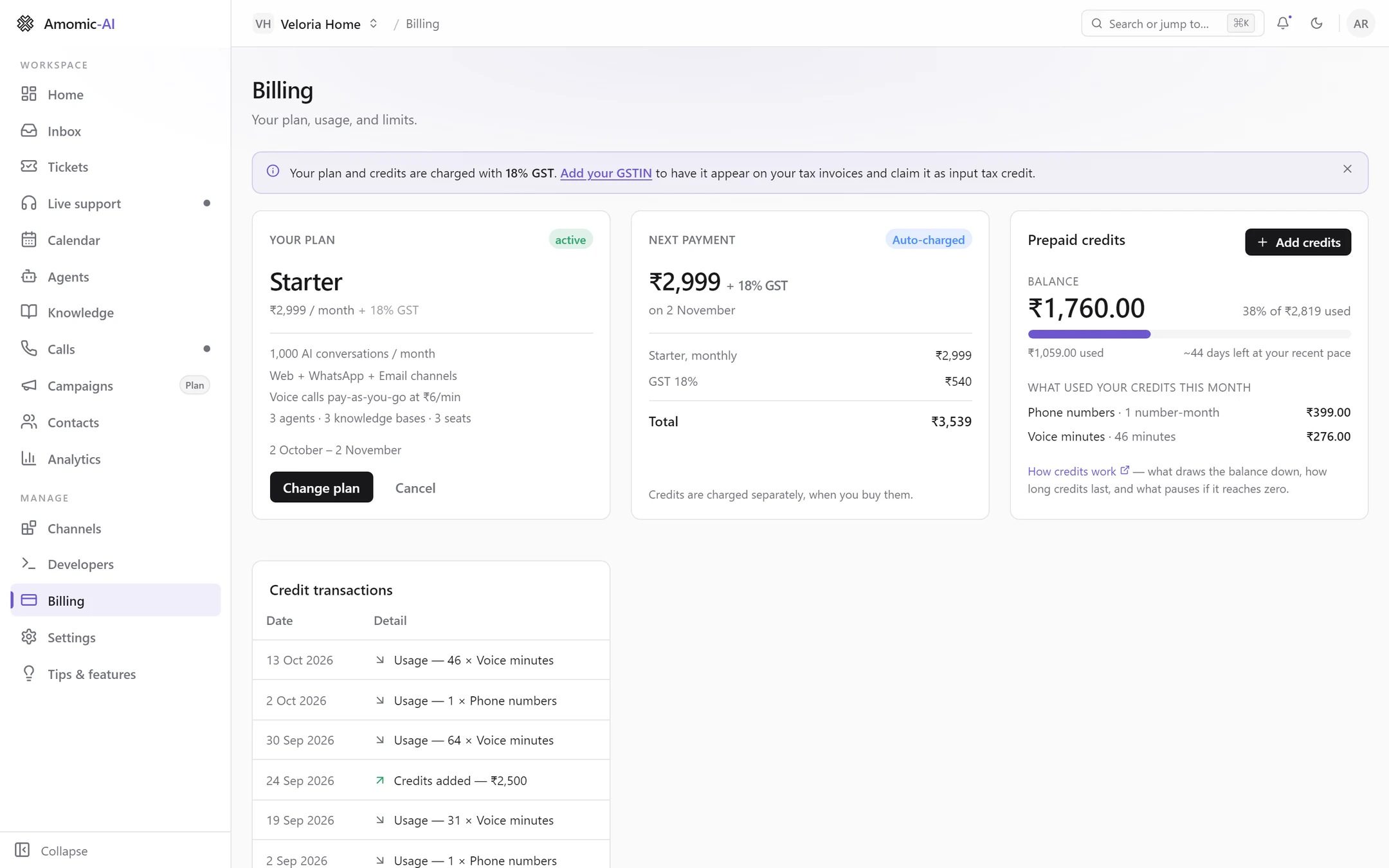Screen dimensions: 1389x868
Task: Open notifications bell
Action: 1283,23
